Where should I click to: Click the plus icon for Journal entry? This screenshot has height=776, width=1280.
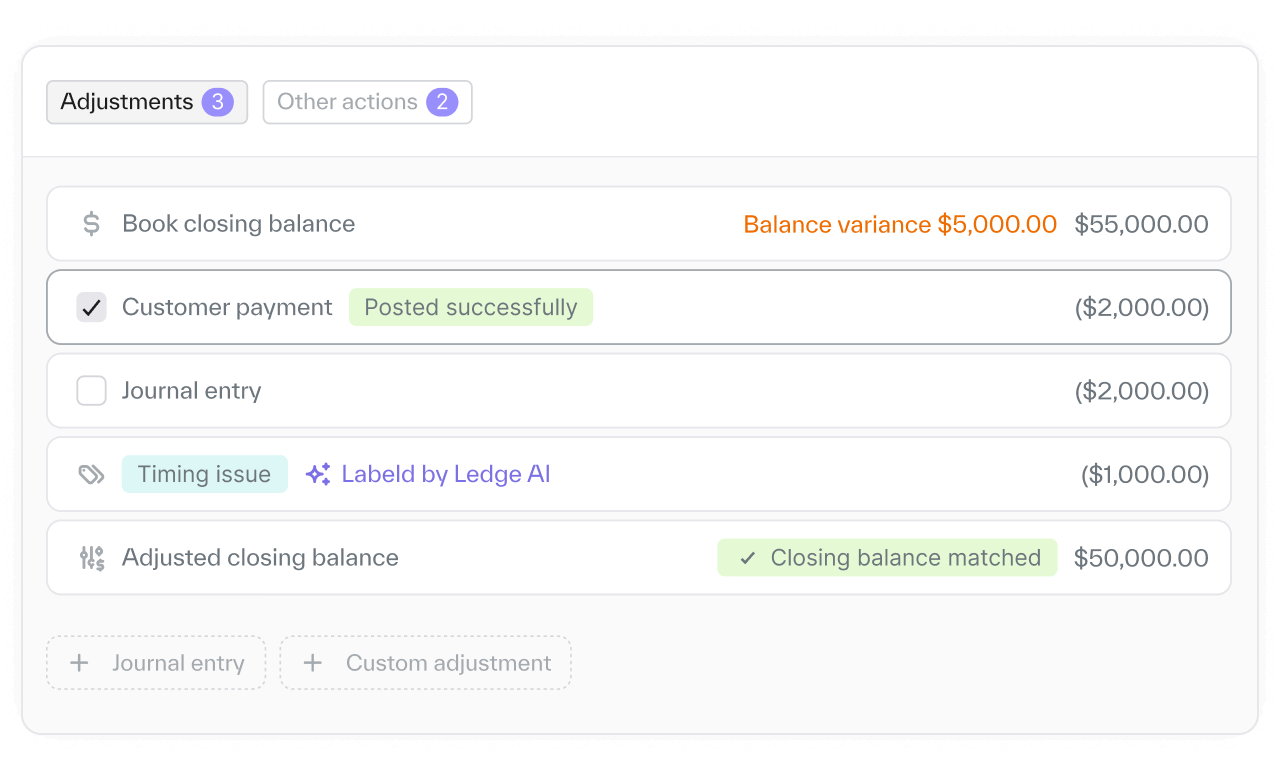click(79, 663)
